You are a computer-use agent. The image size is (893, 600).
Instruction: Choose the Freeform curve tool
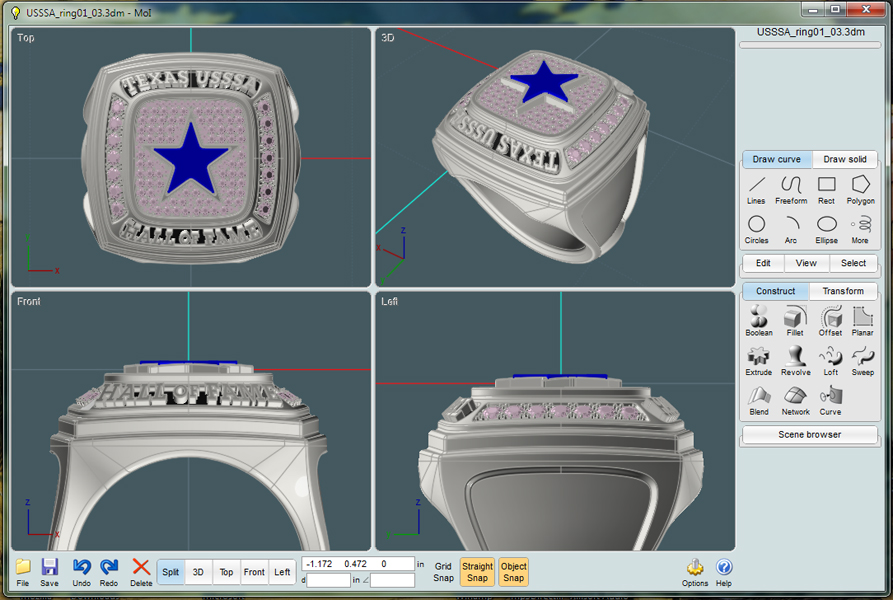pyautogui.click(x=791, y=190)
